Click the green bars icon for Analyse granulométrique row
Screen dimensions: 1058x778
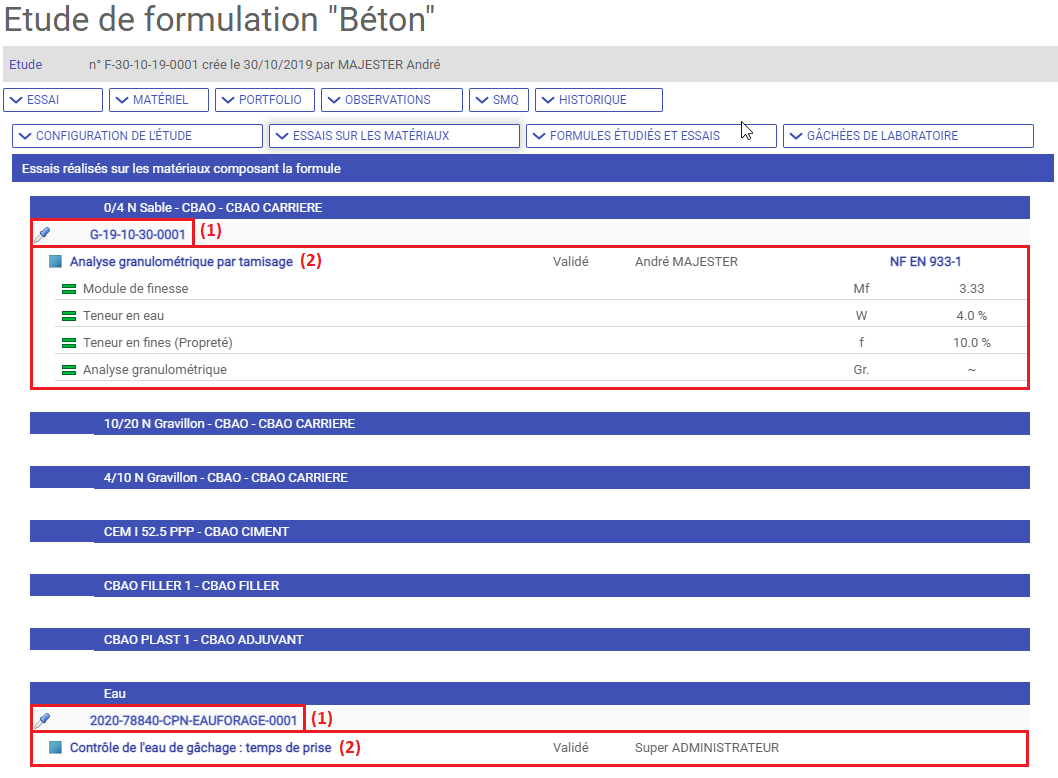click(x=69, y=370)
